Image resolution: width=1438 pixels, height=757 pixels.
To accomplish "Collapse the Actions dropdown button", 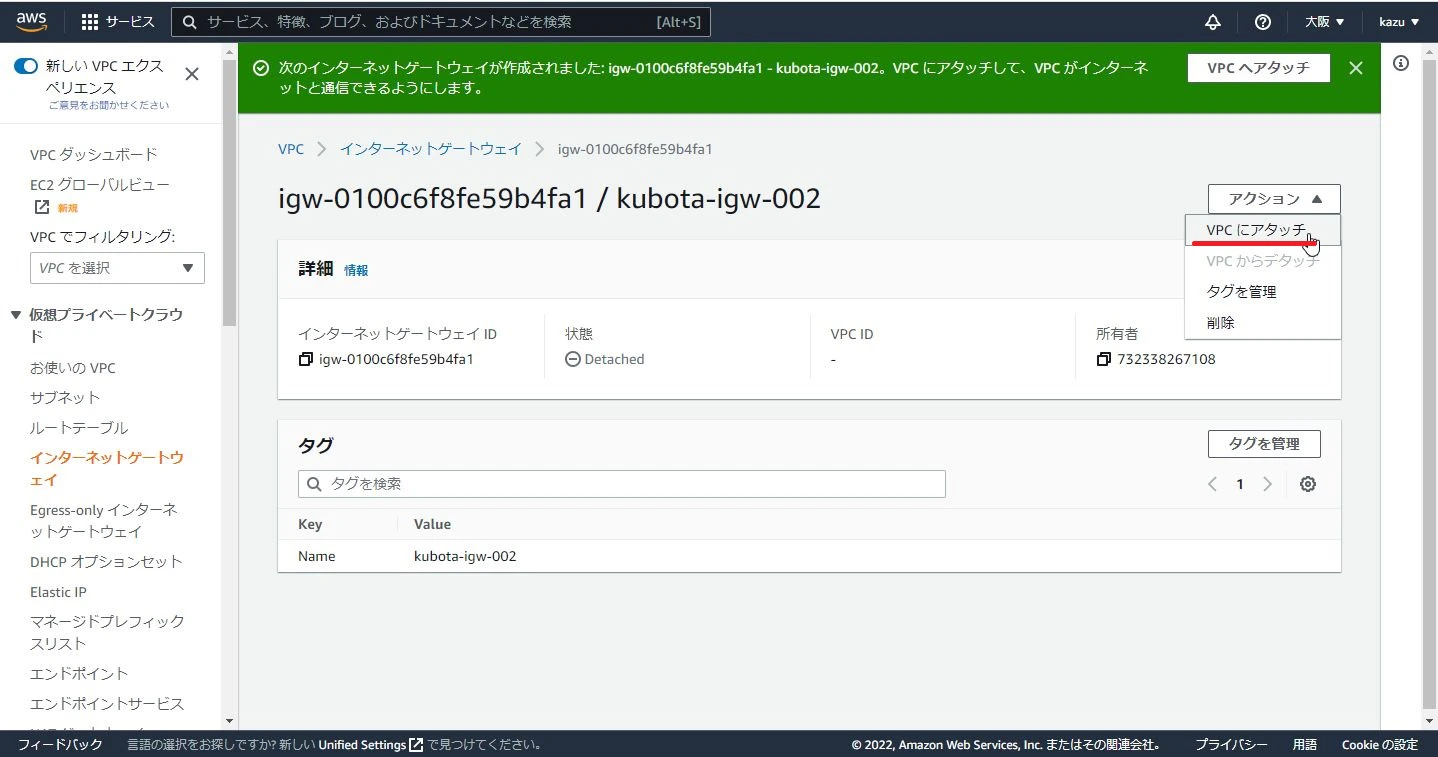I will [x=1274, y=199].
